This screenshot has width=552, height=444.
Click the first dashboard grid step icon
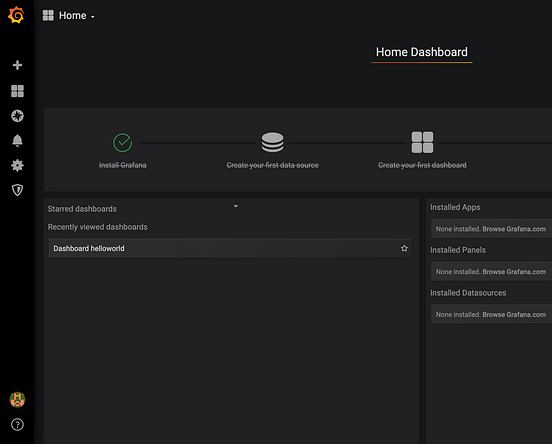[422, 142]
